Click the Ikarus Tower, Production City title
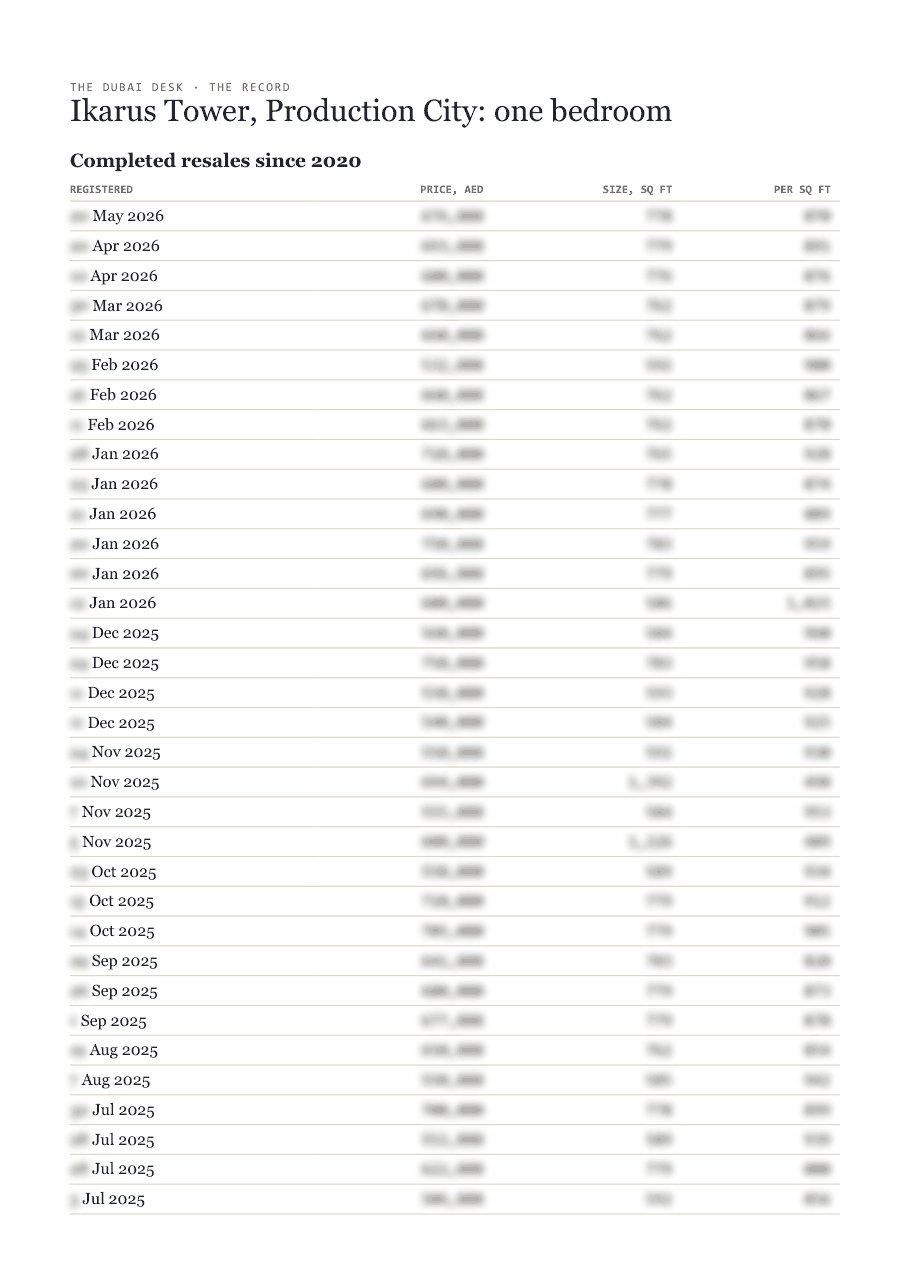The height and width of the screenshot is (1288, 911). 370,111
